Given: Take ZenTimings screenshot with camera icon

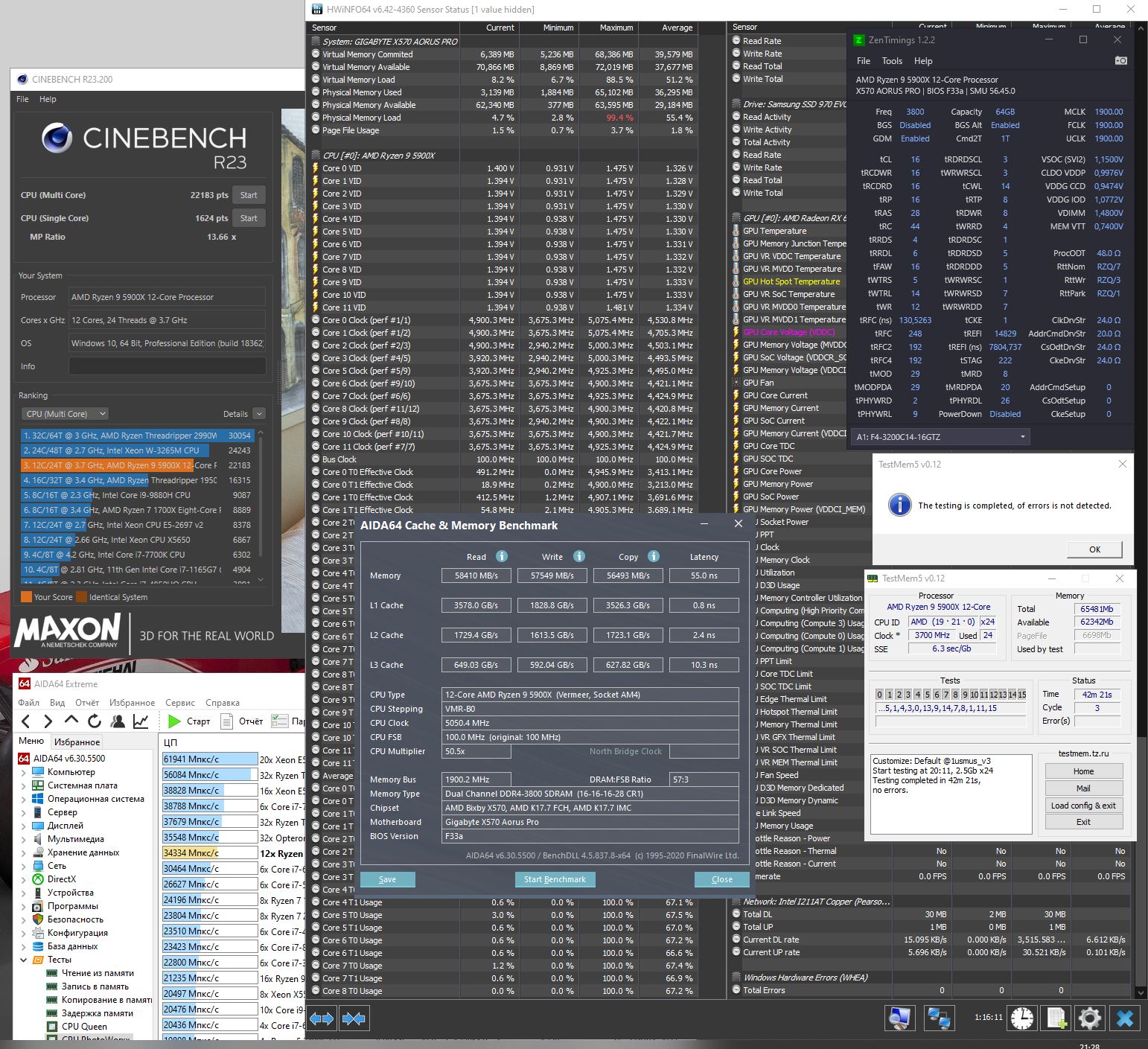Looking at the screenshot, I should [1120, 60].
